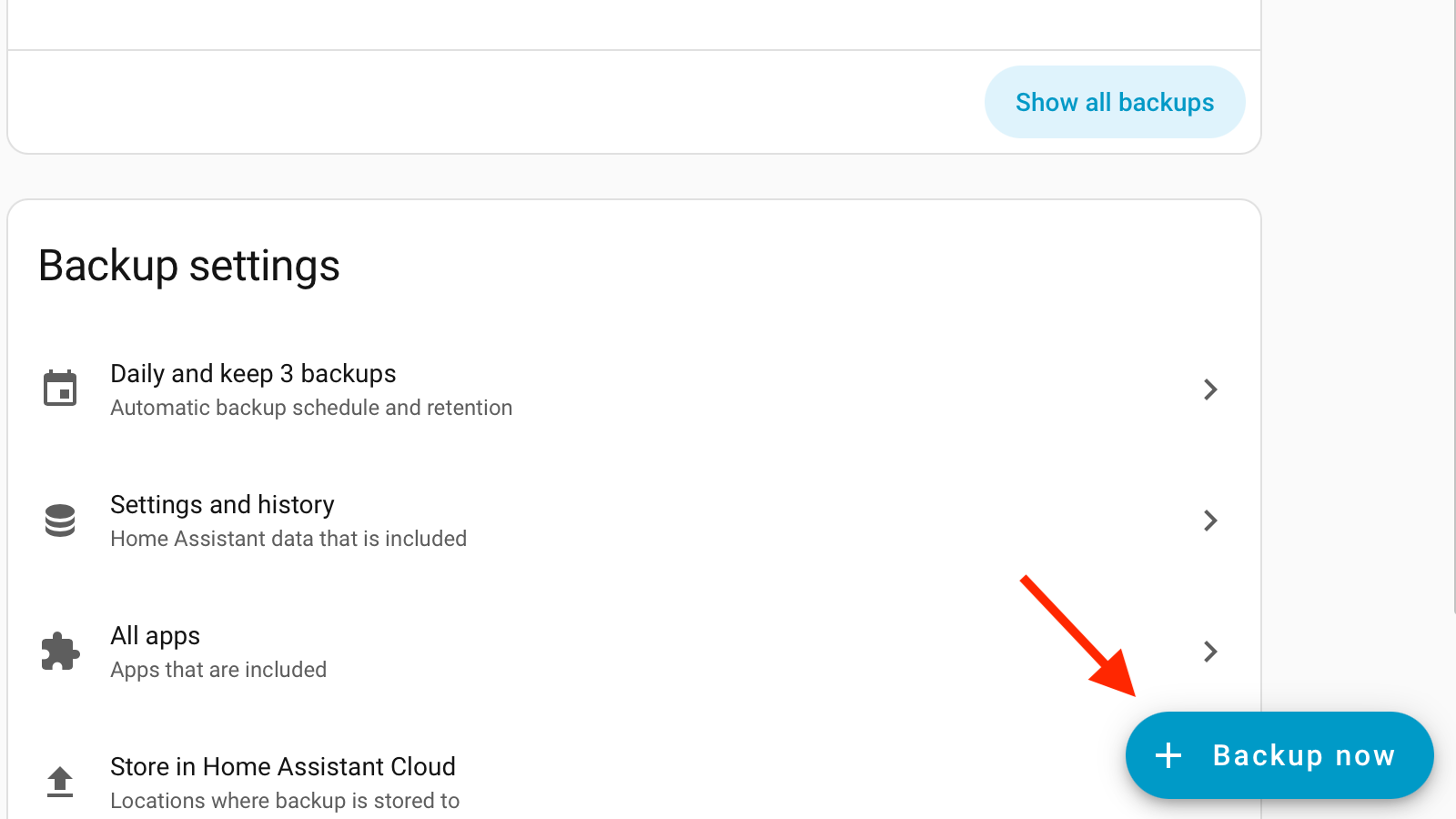Click Apps that are included subtitle
This screenshot has width=1456, height=819.
218,670
